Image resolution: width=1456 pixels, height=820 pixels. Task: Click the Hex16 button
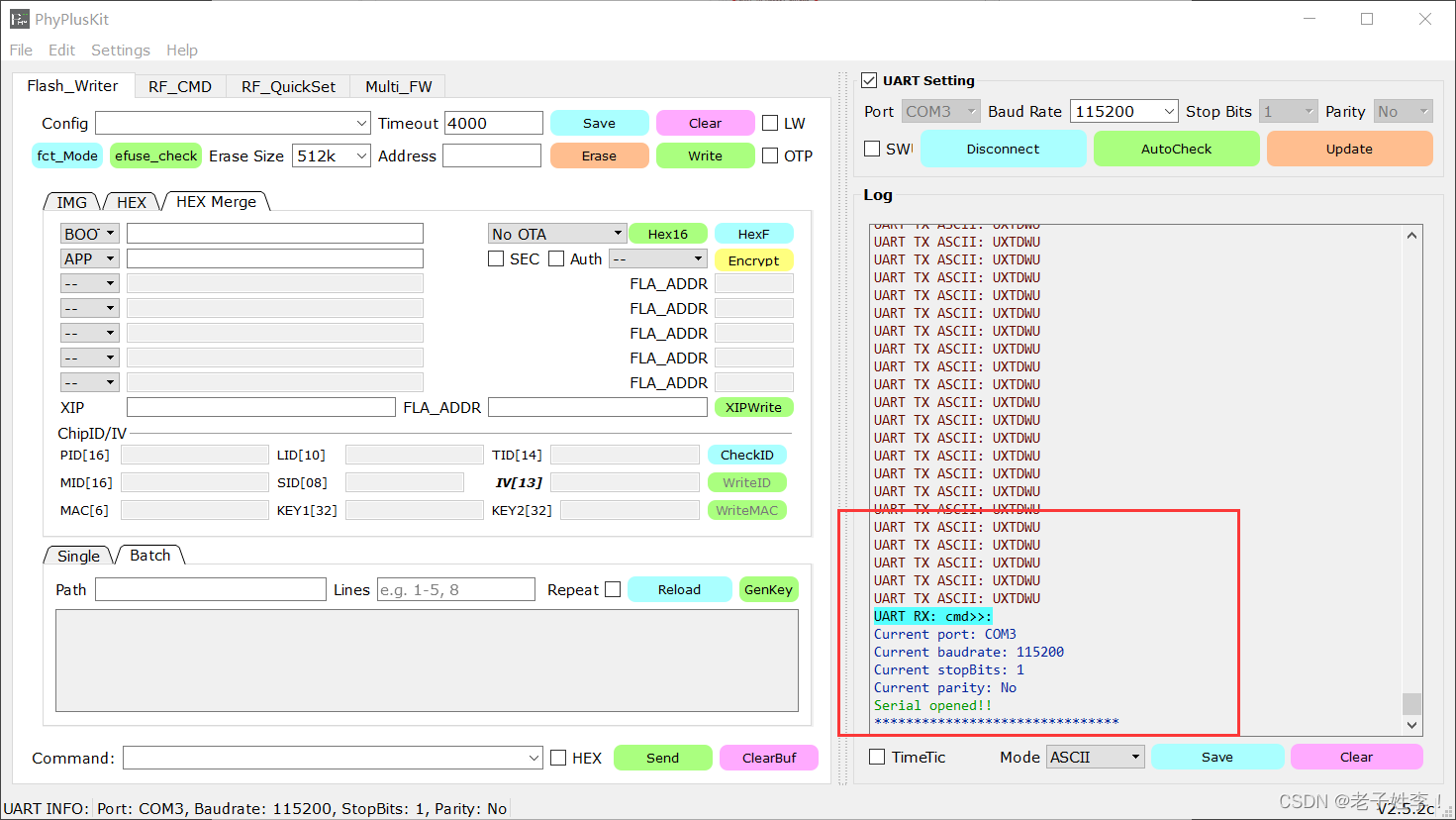pyautogui.click(x=668, y=234)
